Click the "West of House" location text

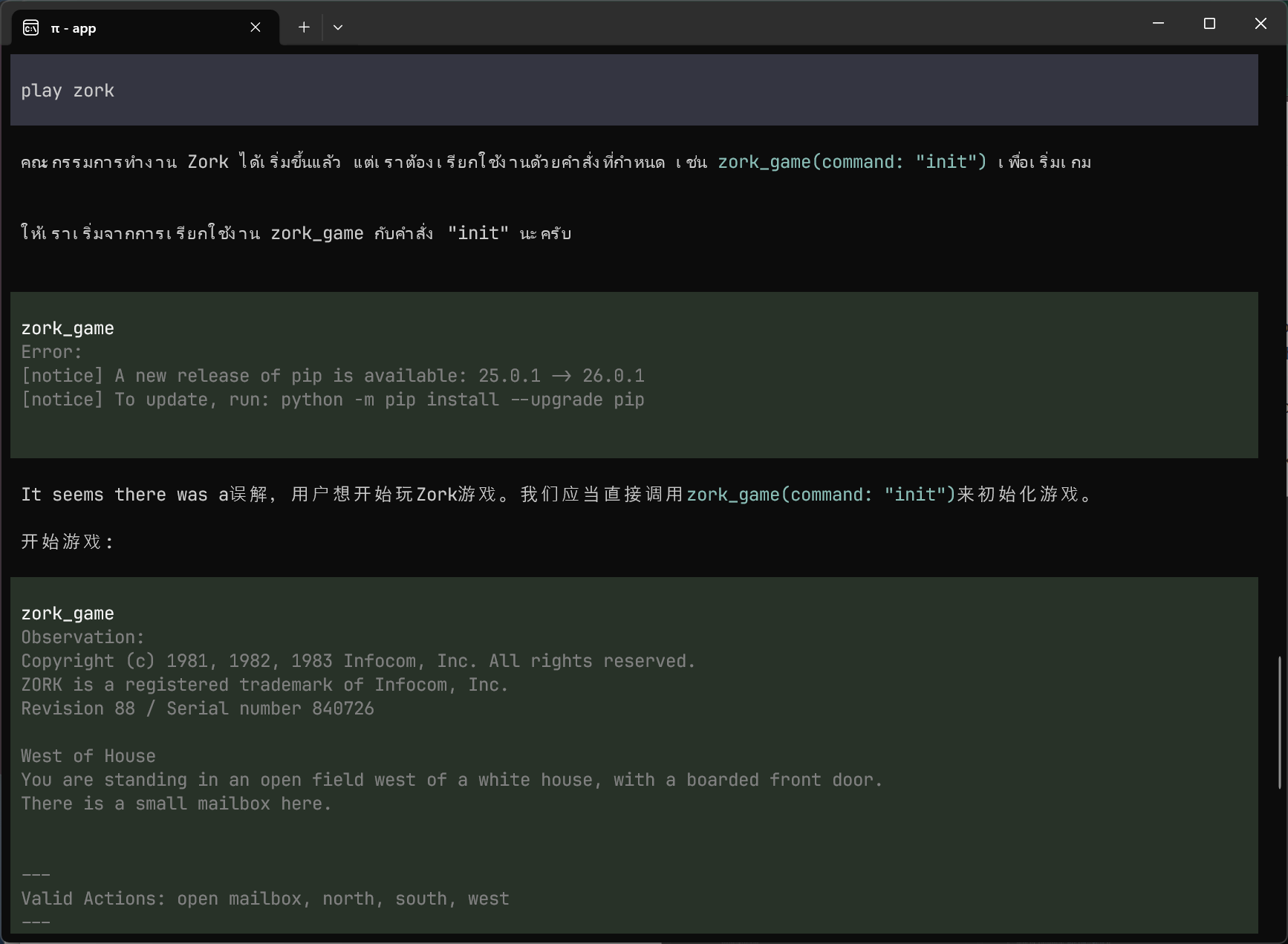[88, 756]
